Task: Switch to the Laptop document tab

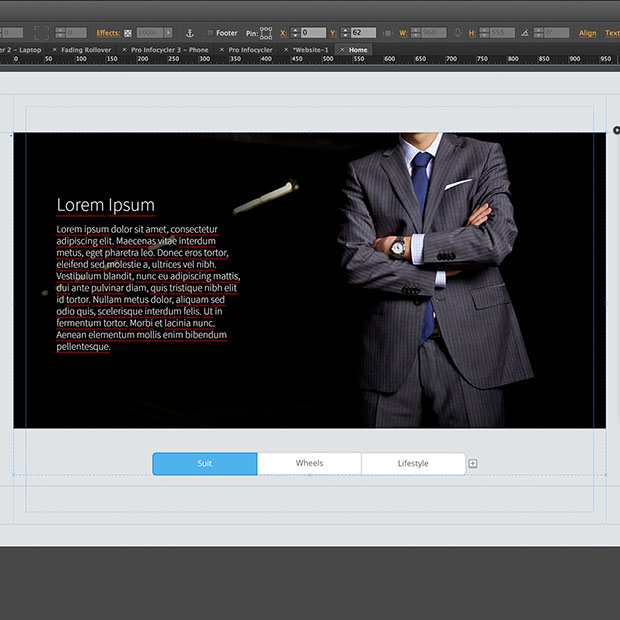Action: pyautogui.click(x=21, y=50)
